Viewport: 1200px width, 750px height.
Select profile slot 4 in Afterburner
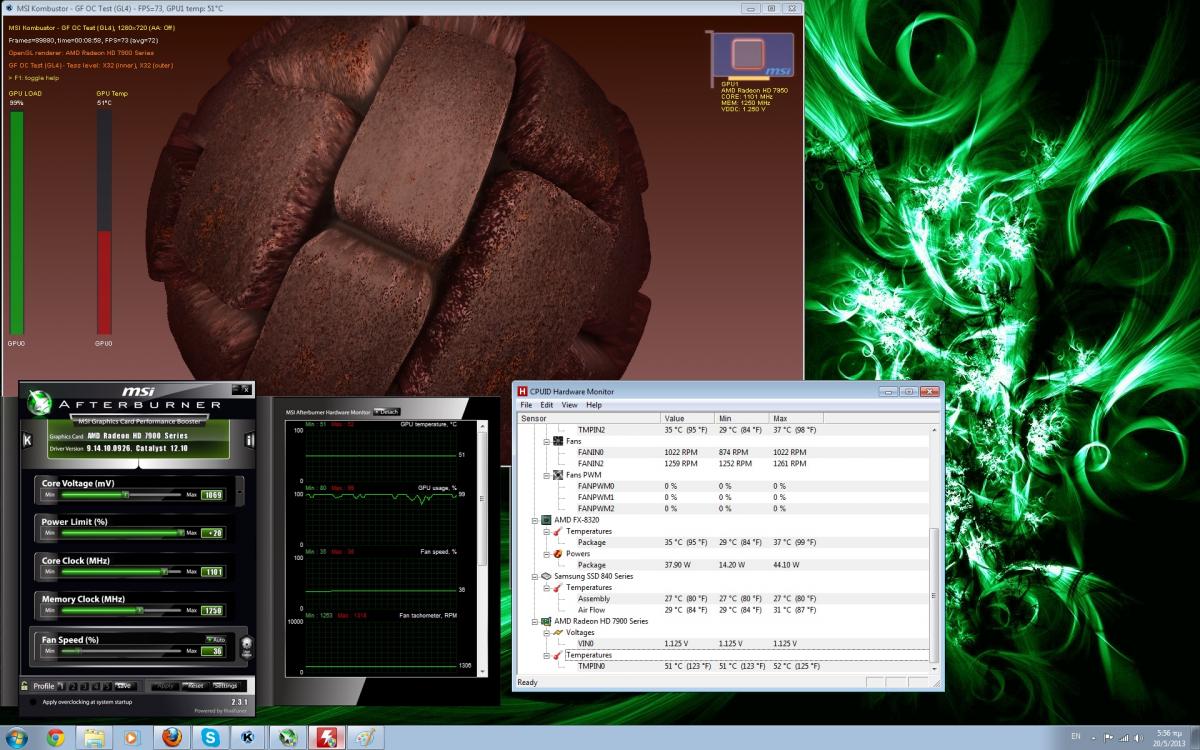pyautogui.click(x=97, y=686)
